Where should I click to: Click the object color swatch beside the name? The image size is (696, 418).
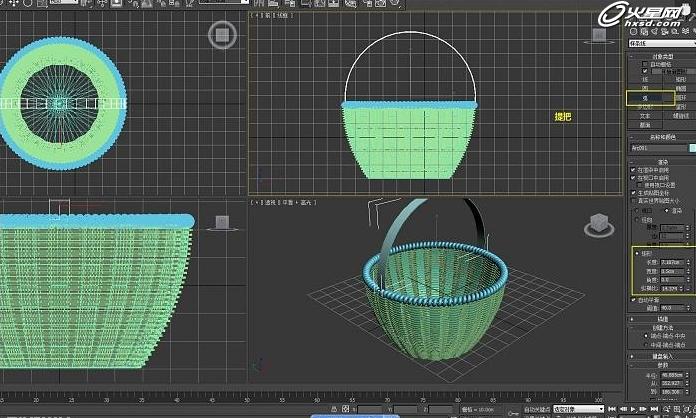690,147
